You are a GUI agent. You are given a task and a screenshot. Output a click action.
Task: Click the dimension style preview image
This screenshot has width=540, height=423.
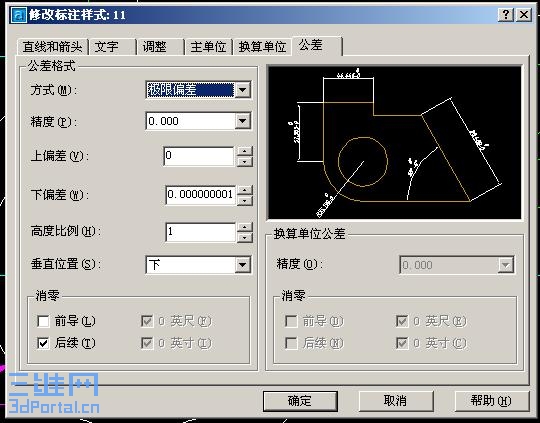tap(395, 143)
